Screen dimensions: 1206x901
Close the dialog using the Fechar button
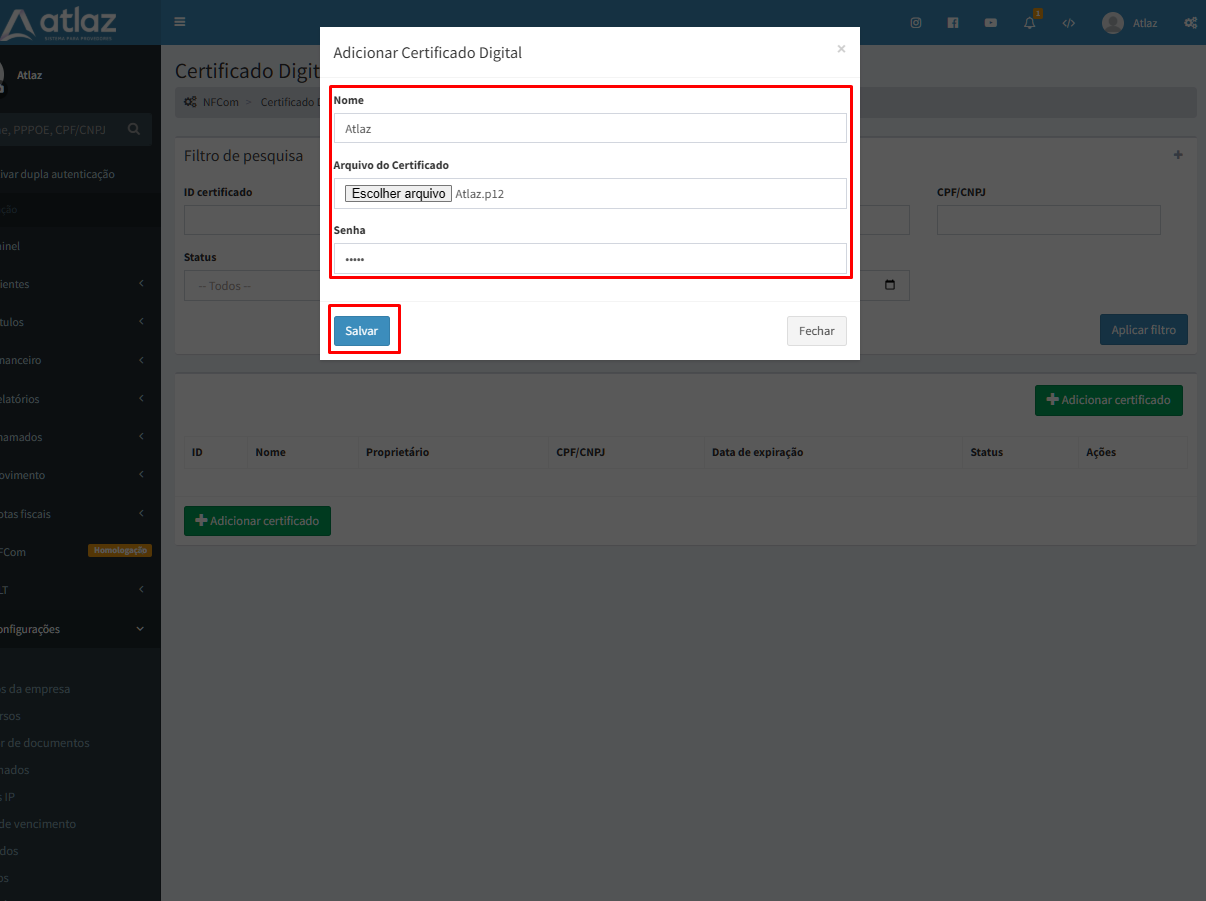(816, 330)
